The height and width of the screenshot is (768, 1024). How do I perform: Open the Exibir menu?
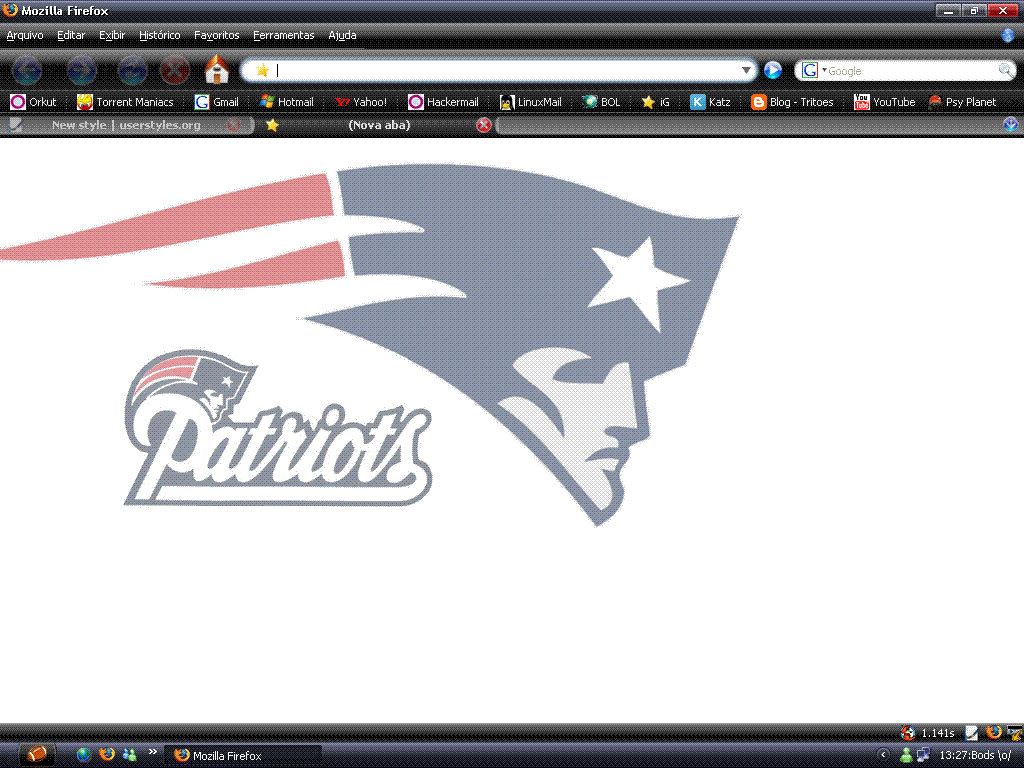pos(112,35)
